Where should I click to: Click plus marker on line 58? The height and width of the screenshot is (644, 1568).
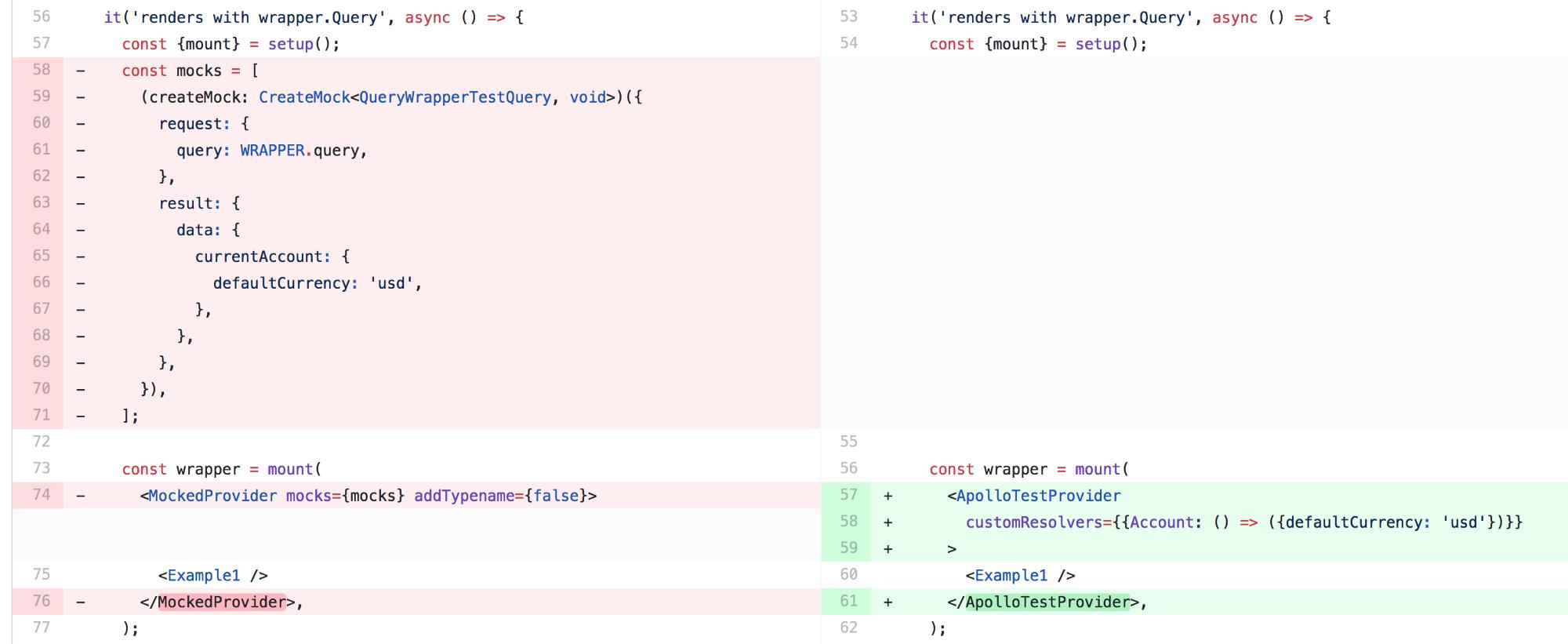888,522
